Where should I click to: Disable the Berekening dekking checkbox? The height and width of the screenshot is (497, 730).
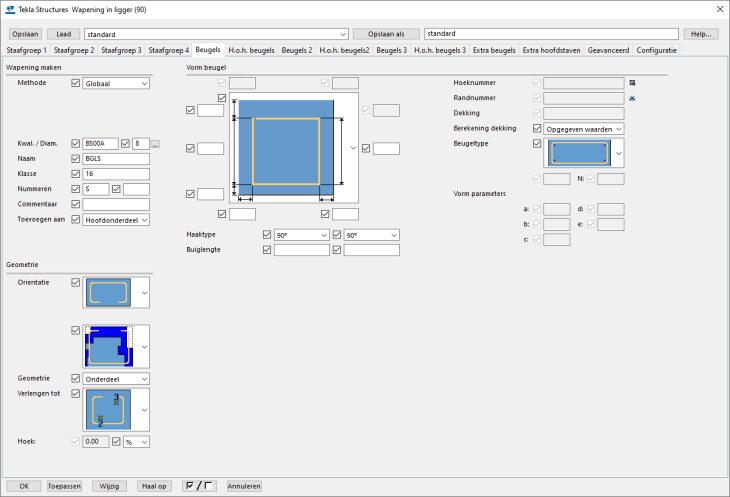tap(538, 129)
